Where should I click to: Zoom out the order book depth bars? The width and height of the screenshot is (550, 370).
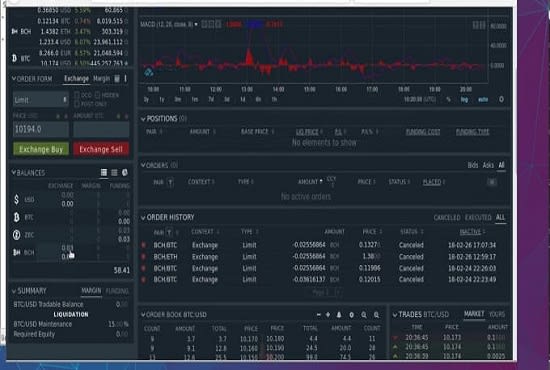pos(364,315)
